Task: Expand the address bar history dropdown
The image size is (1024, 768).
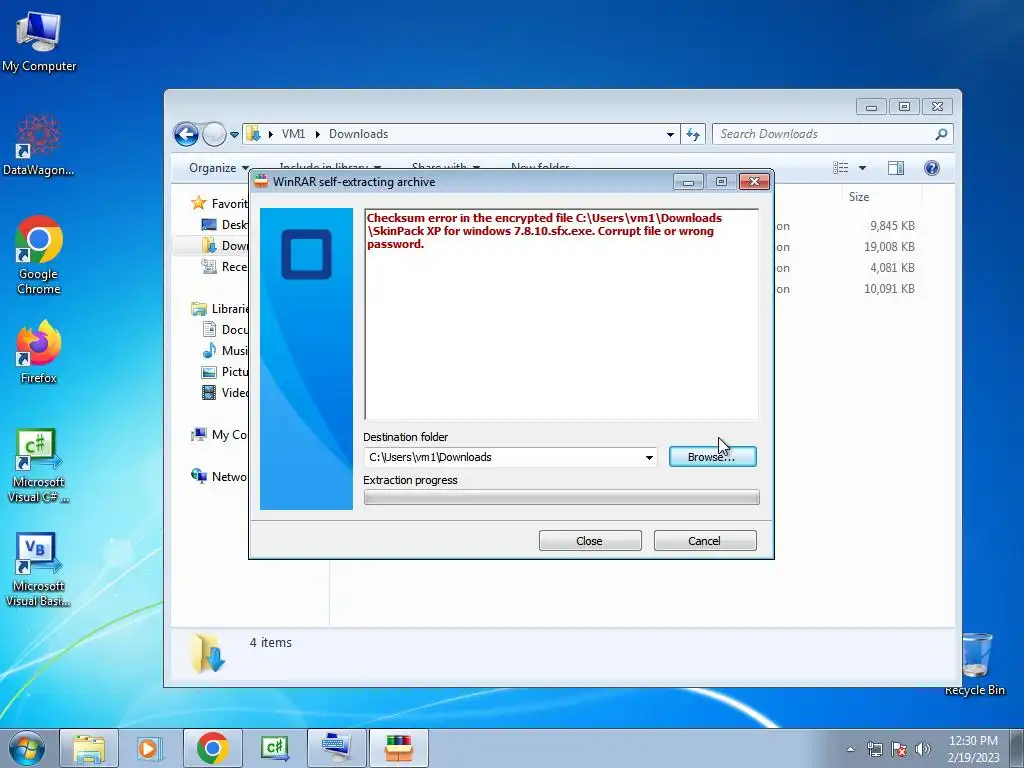Action: click(670, 135)
